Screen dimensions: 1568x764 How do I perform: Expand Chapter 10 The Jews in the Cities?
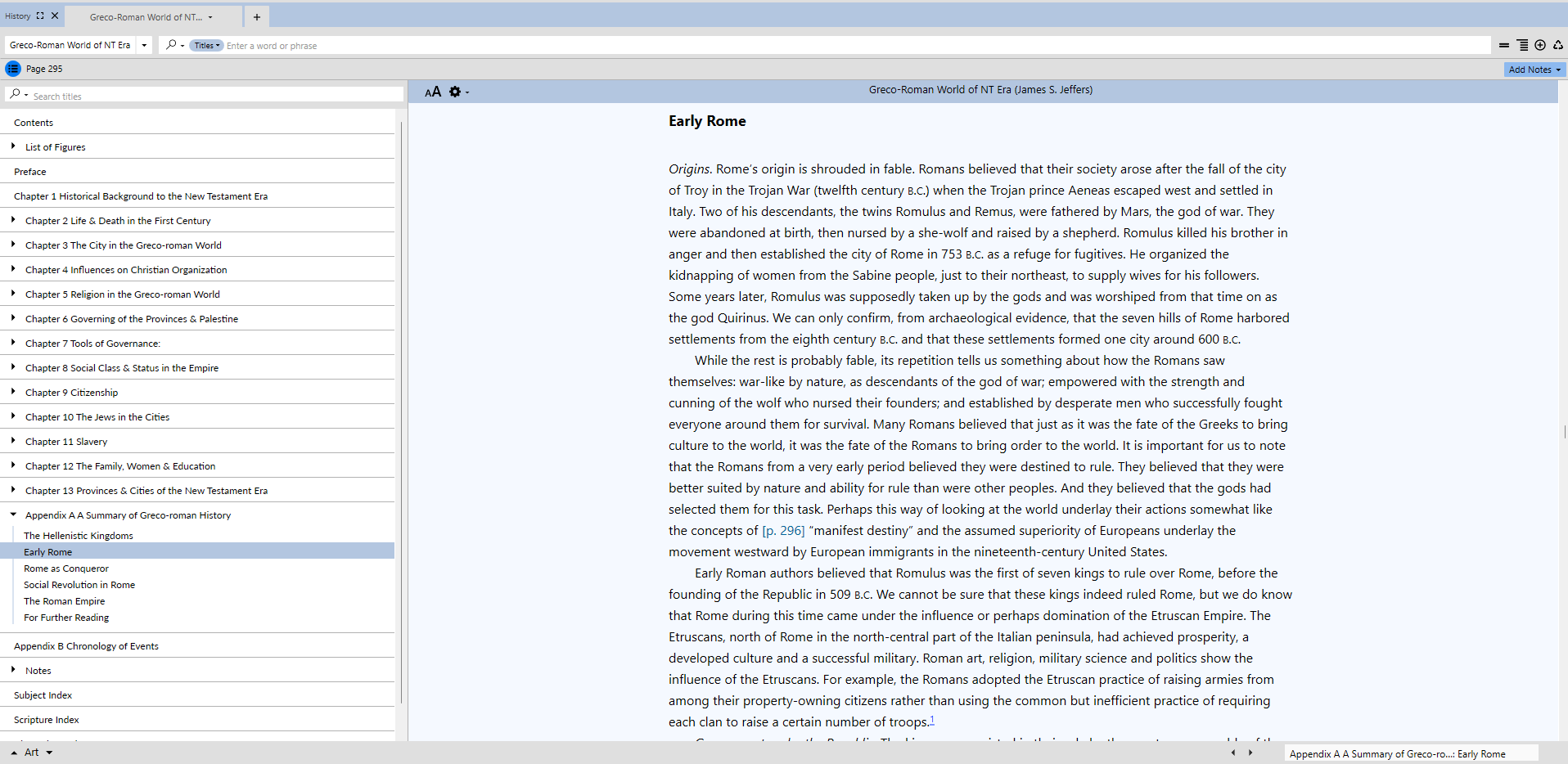[13, 416]
